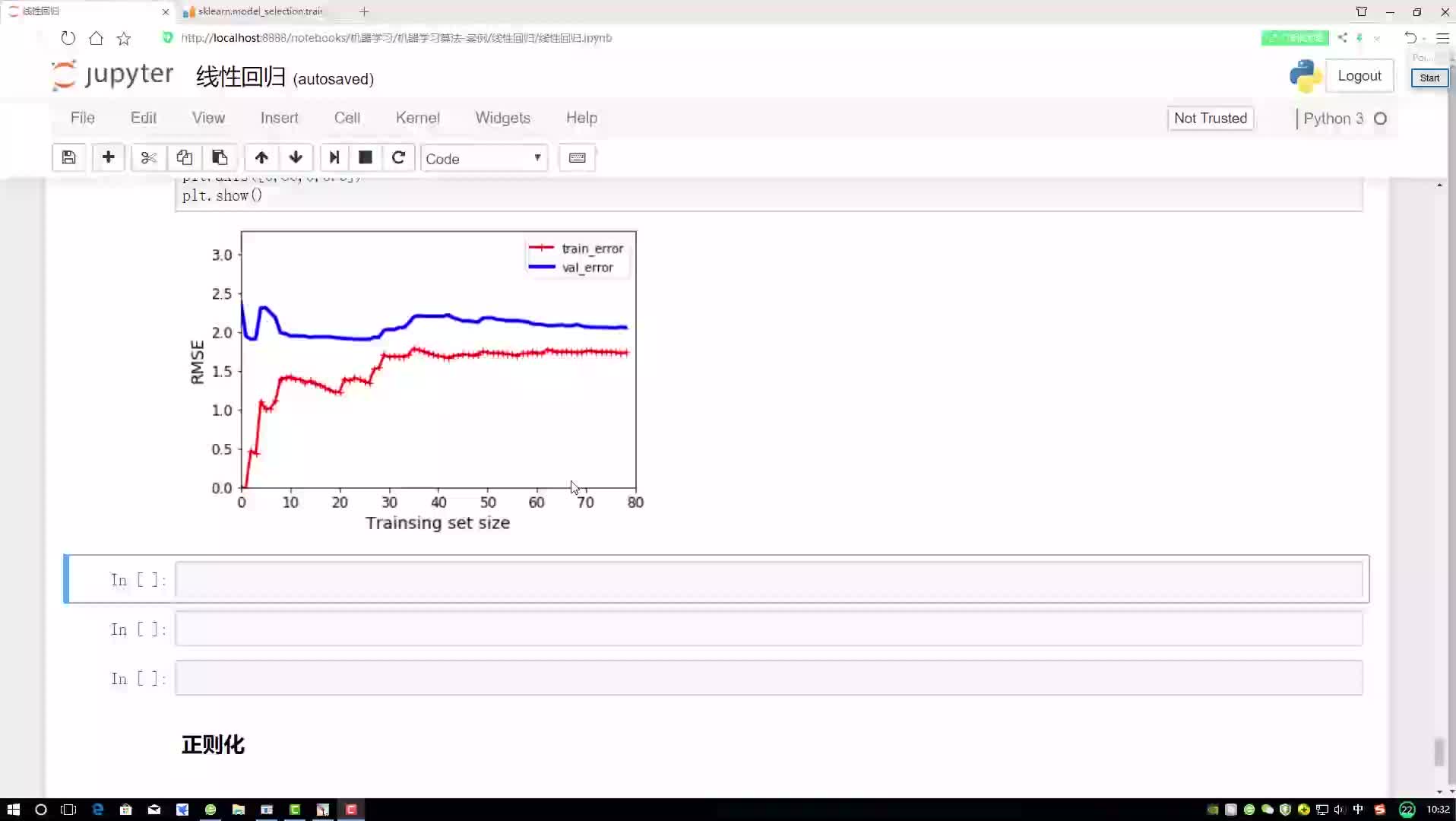The height and width of the screenshot is (821, 1456).
Task: Click the notebook vertical scrollbar thumb
Action: pos(1439,752)
